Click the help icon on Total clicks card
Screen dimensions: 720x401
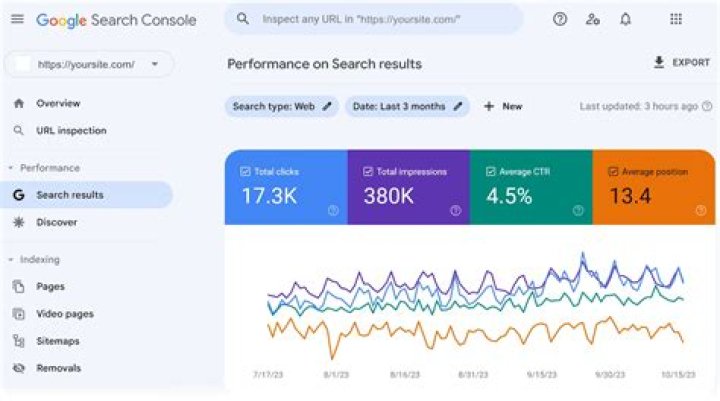coord(333,210)
